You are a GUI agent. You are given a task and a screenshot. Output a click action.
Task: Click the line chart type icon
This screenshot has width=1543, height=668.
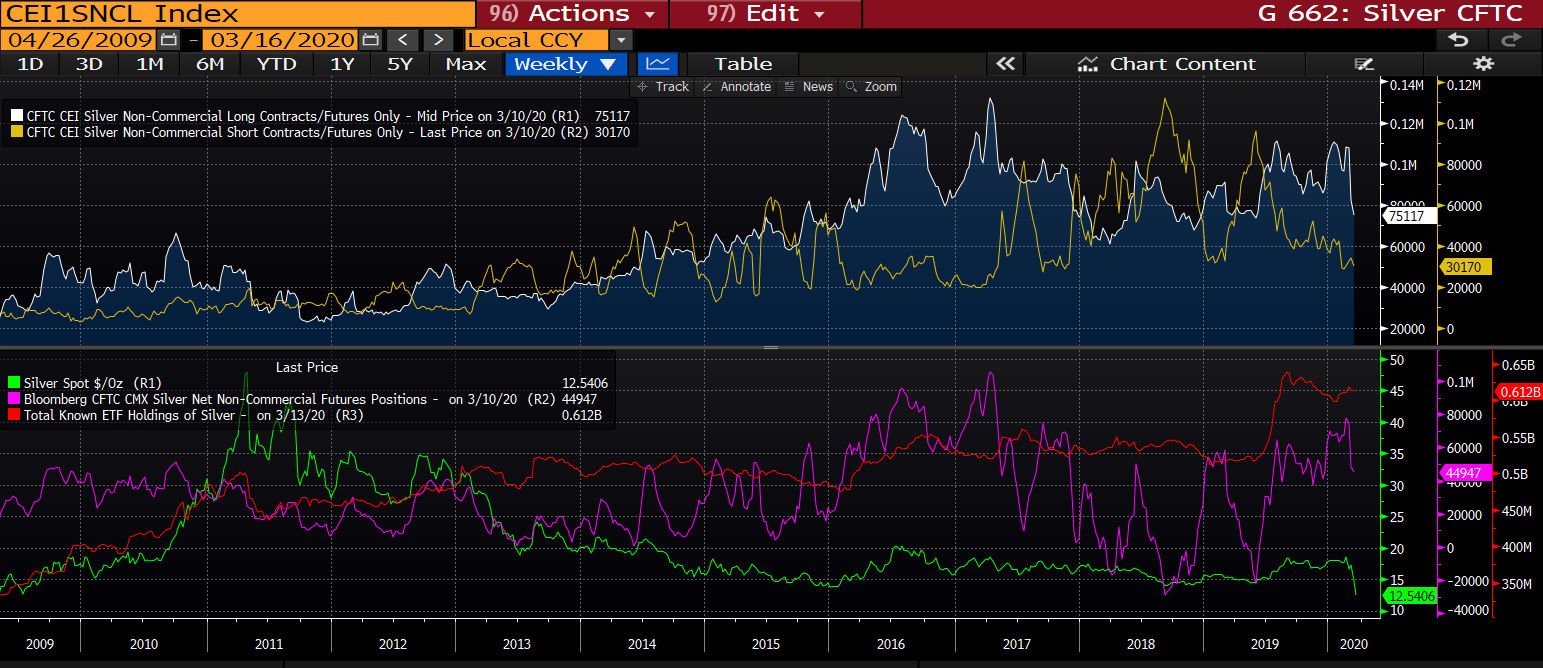coord(657,64)
